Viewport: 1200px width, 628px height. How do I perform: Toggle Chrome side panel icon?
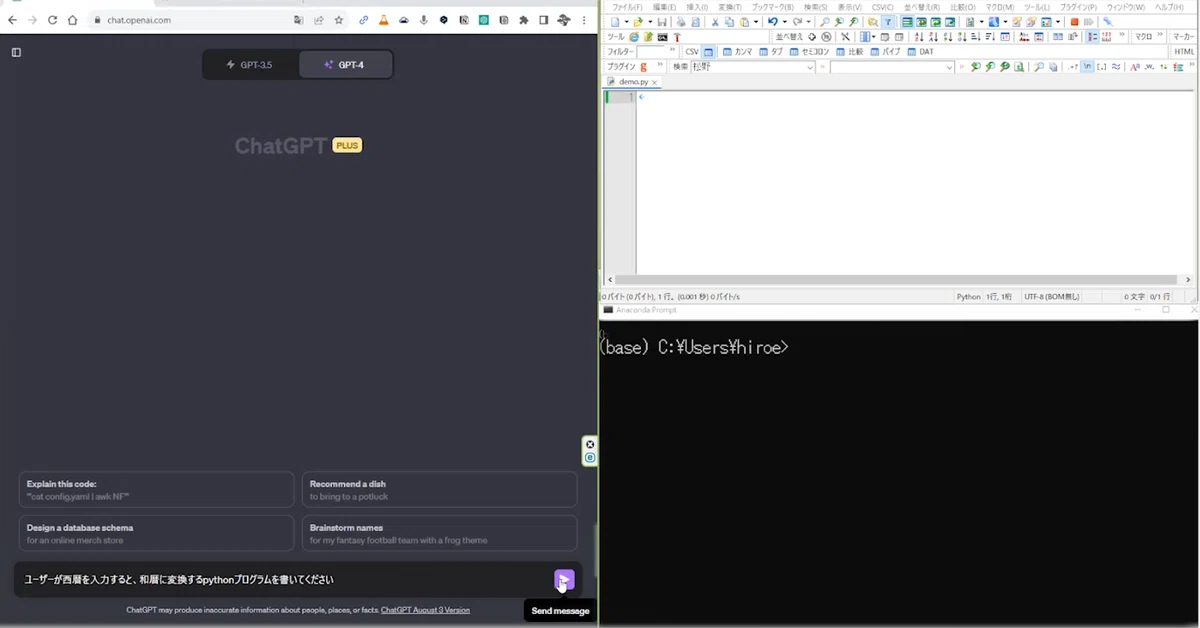(544, 20)
